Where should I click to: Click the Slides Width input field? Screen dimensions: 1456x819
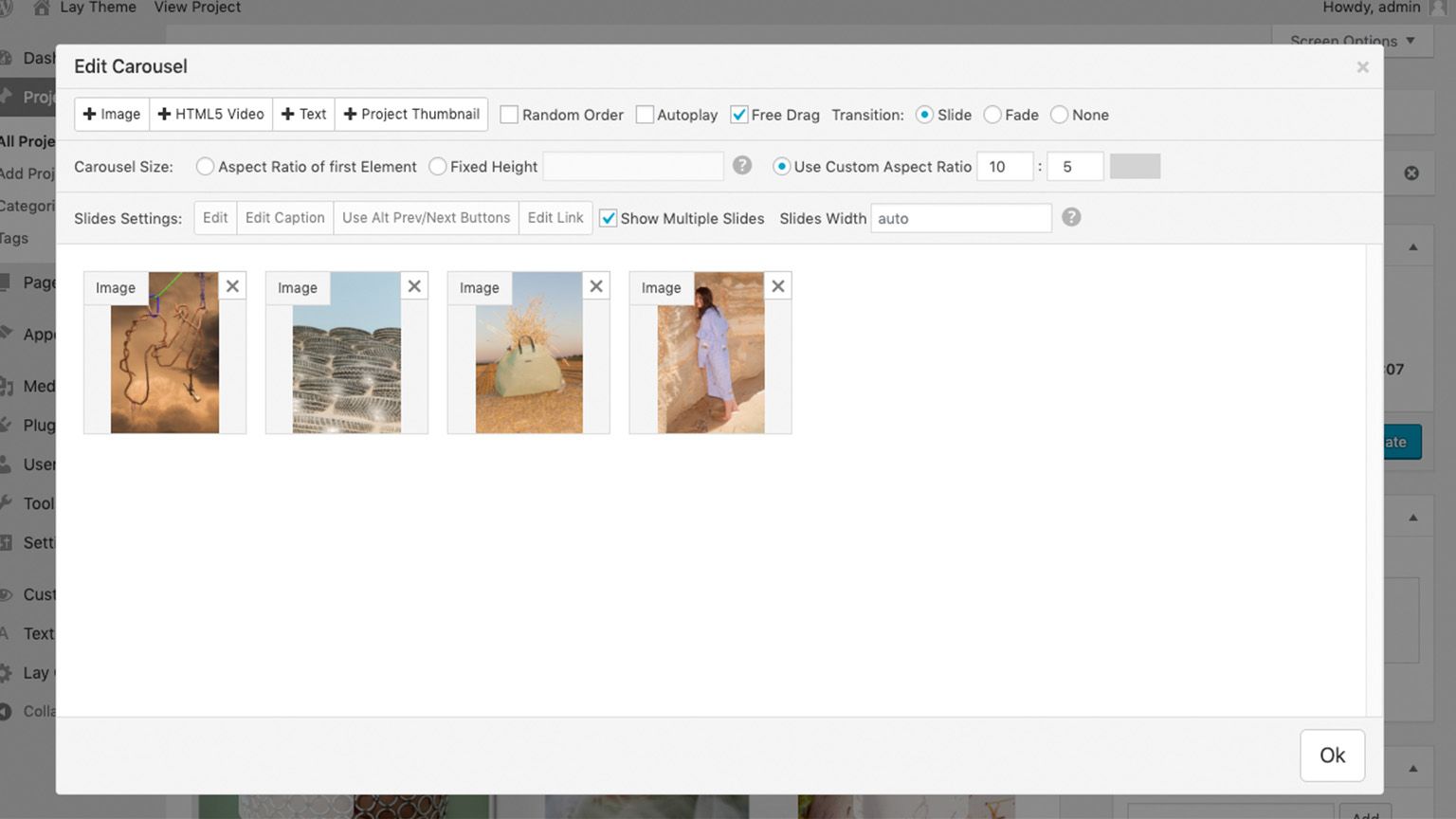tap(960, 218)
